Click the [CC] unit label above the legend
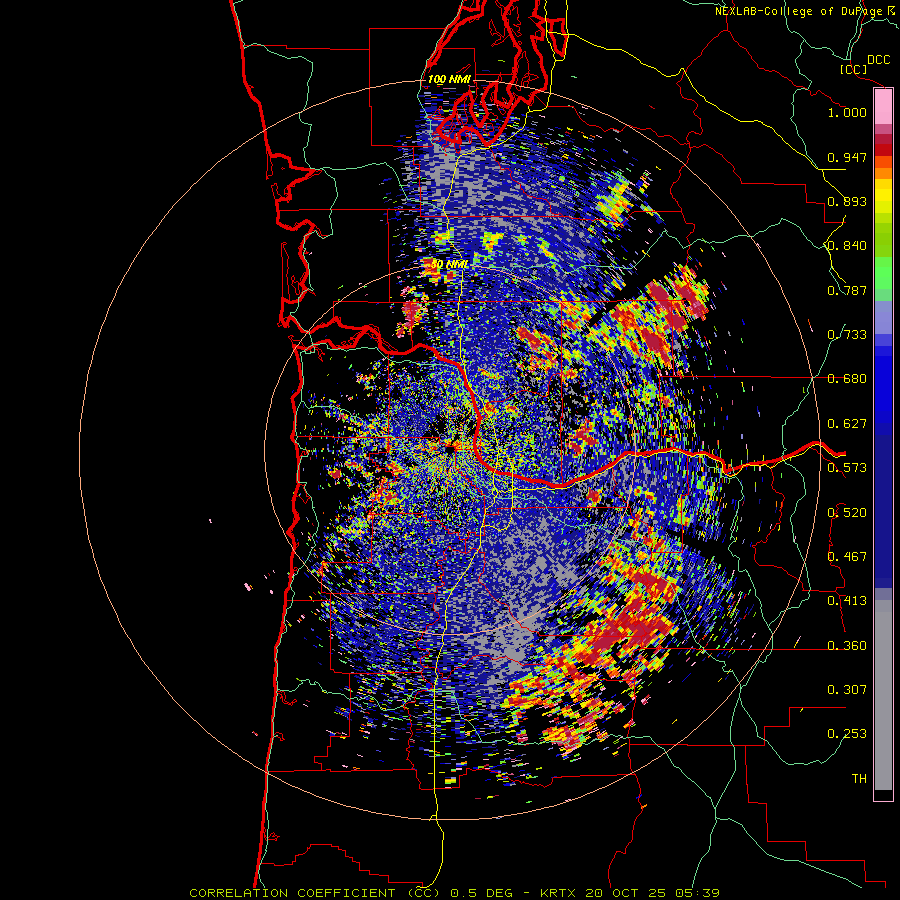The width and height of the screenshot is (900, 900). [854, 69]
